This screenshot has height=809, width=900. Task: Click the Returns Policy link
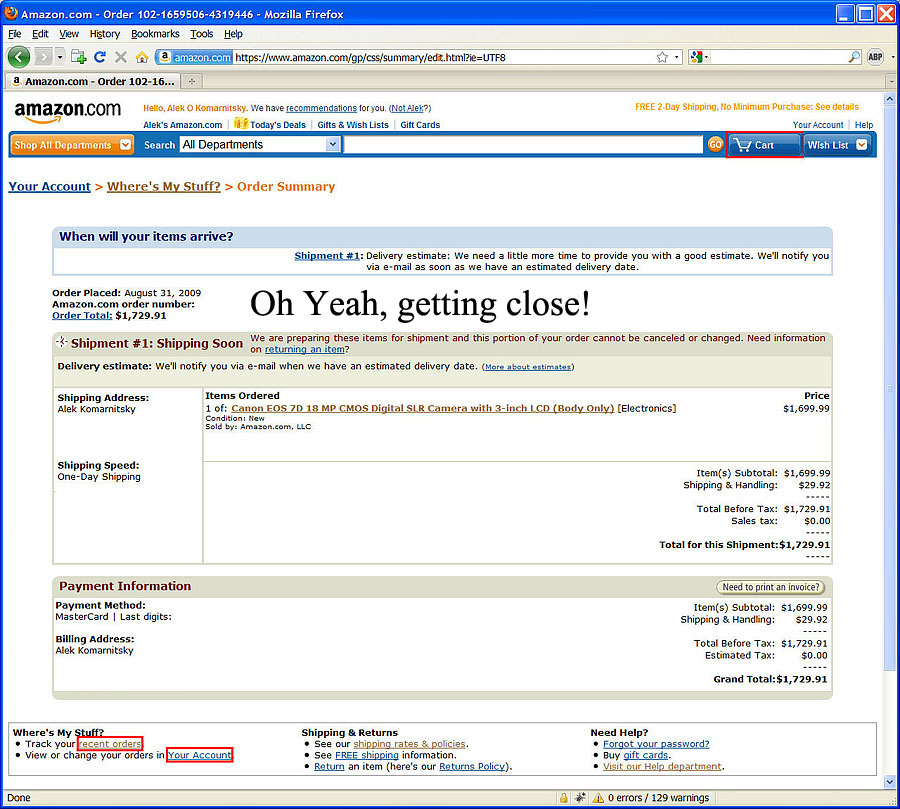pyautogui.click(x=472, y=767)
